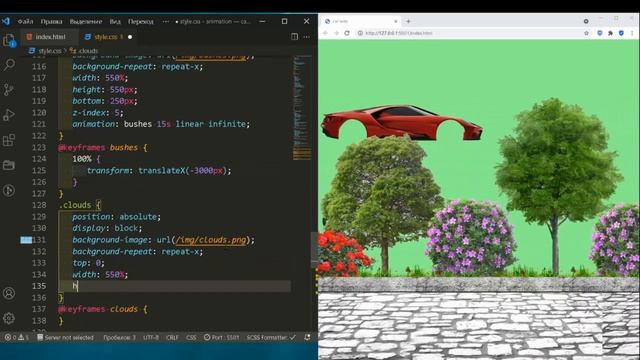The height and width of the screenshot is (360, 640).
Task: View site information icon in address bar
Action: coord(360,33)
